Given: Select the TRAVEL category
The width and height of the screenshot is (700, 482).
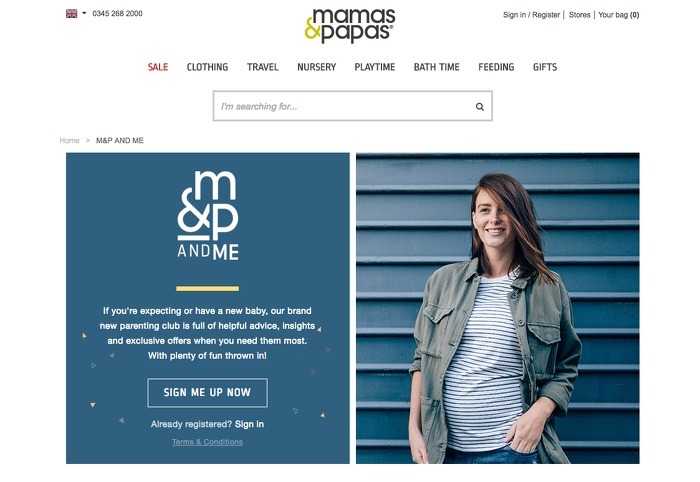Looking at the screenshot, I should pos(262,67).
